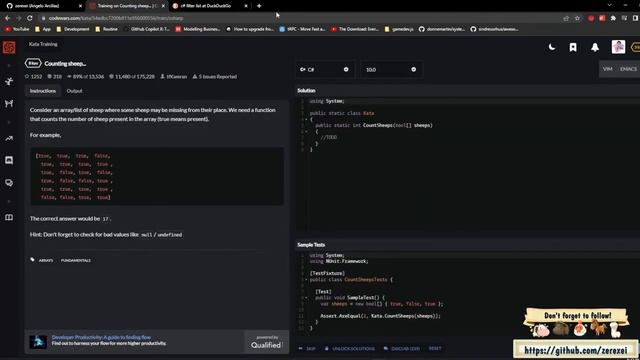
Task: Open Developer Productivity guide ad link
Action: click(101, 337)
